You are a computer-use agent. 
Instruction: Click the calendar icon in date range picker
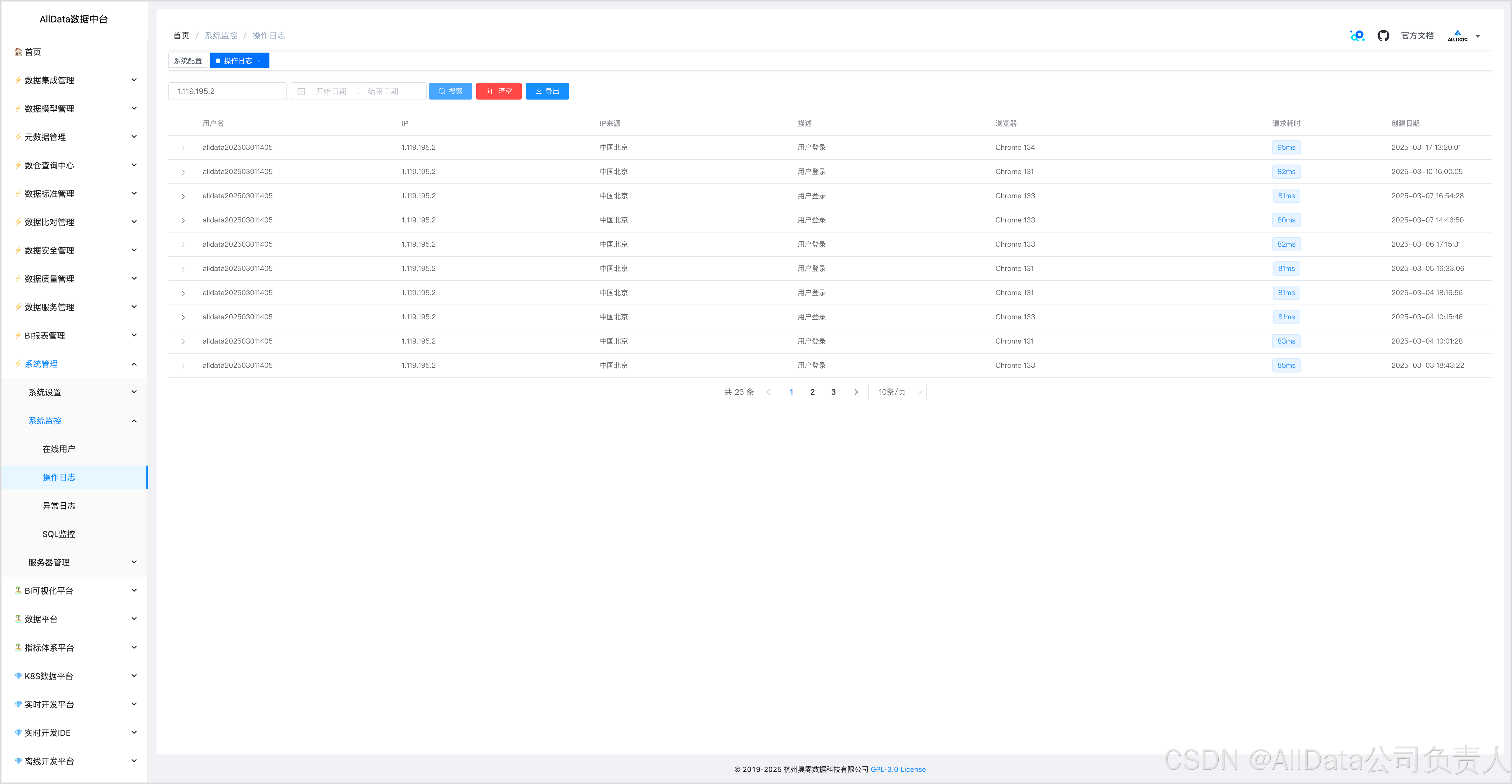(x=301, y=92)
